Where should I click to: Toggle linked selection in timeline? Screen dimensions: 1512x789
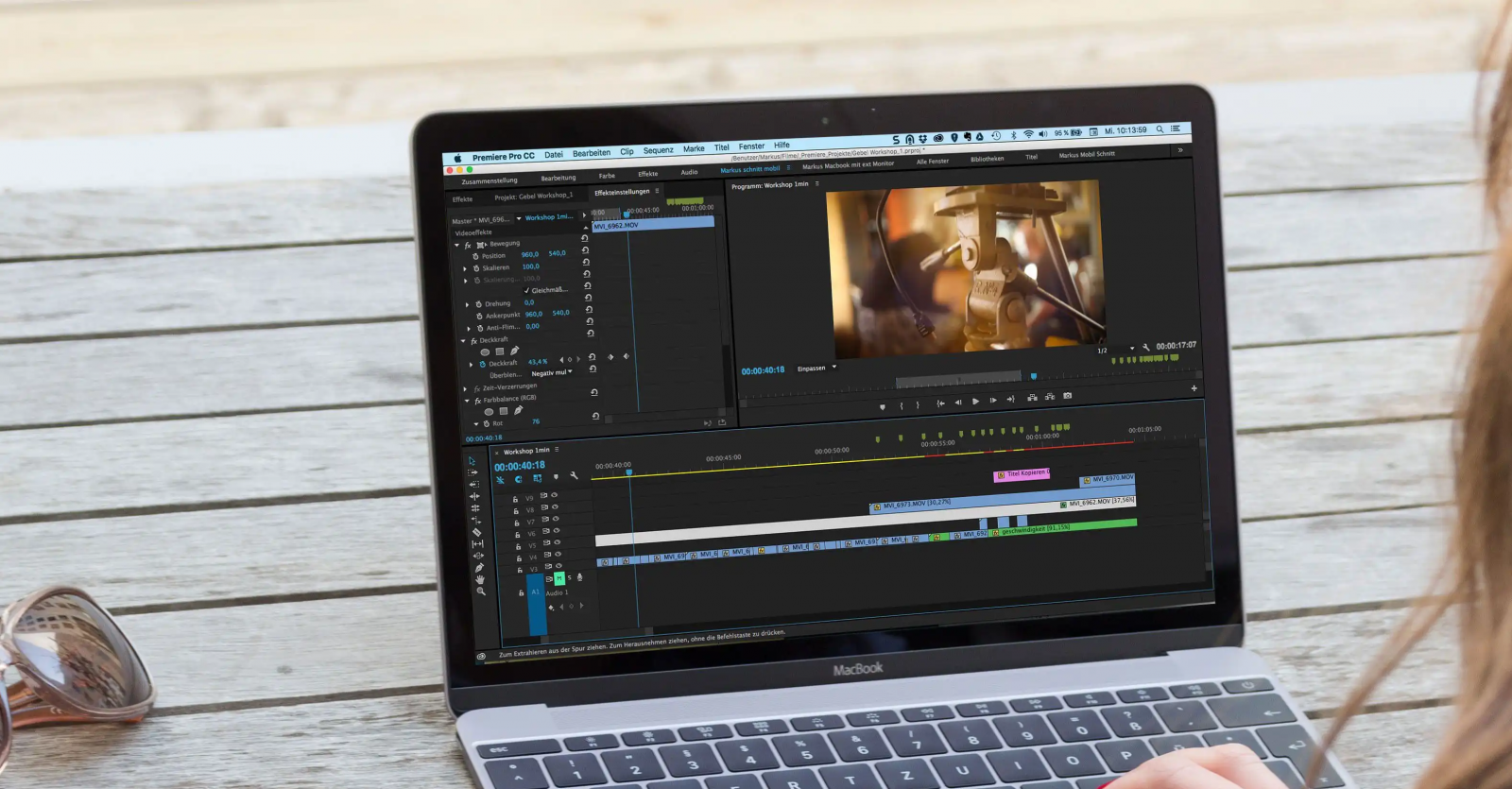click(537, 478)
